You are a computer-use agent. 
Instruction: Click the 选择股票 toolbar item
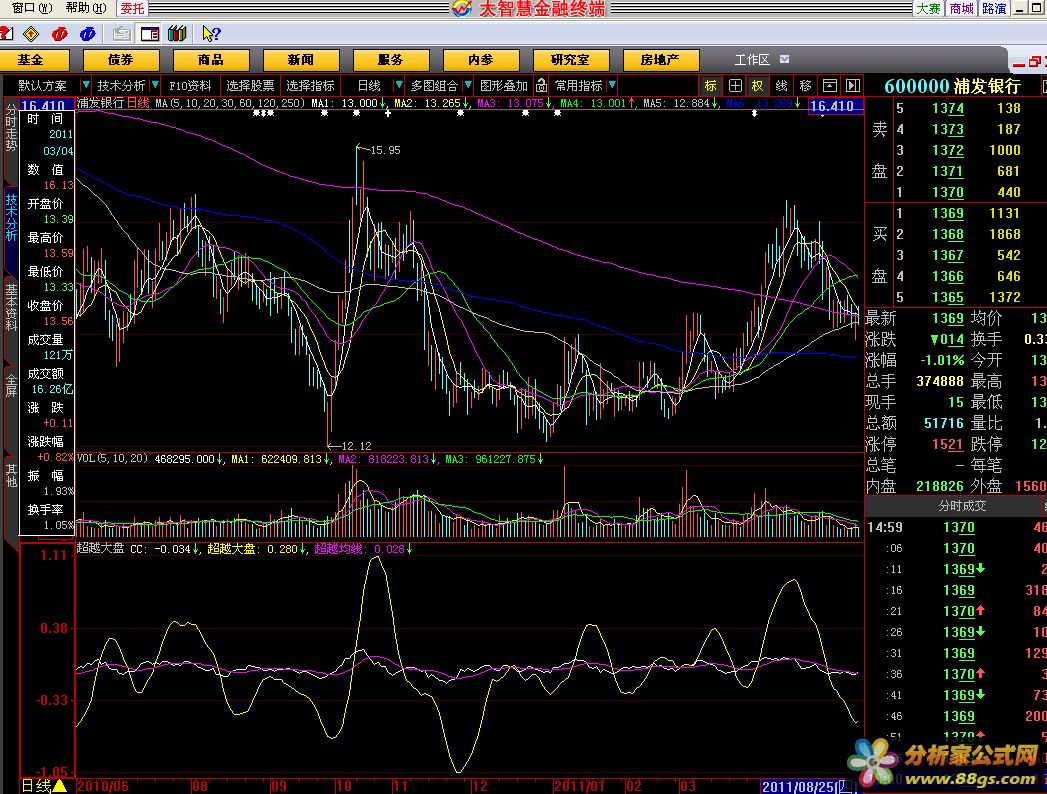[250, 85]
